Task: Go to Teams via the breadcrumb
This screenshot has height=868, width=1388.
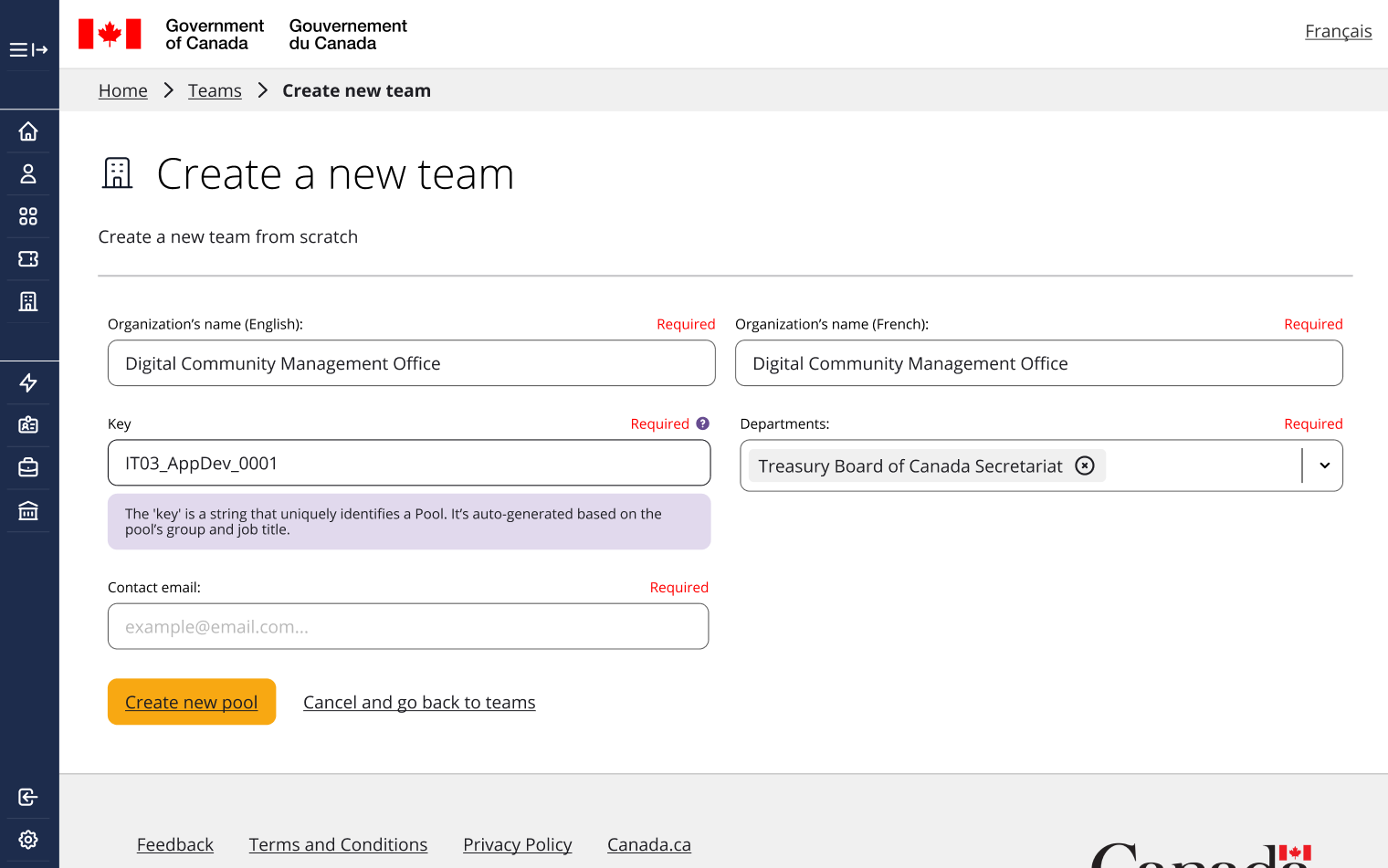Action: tap(215, 90)
